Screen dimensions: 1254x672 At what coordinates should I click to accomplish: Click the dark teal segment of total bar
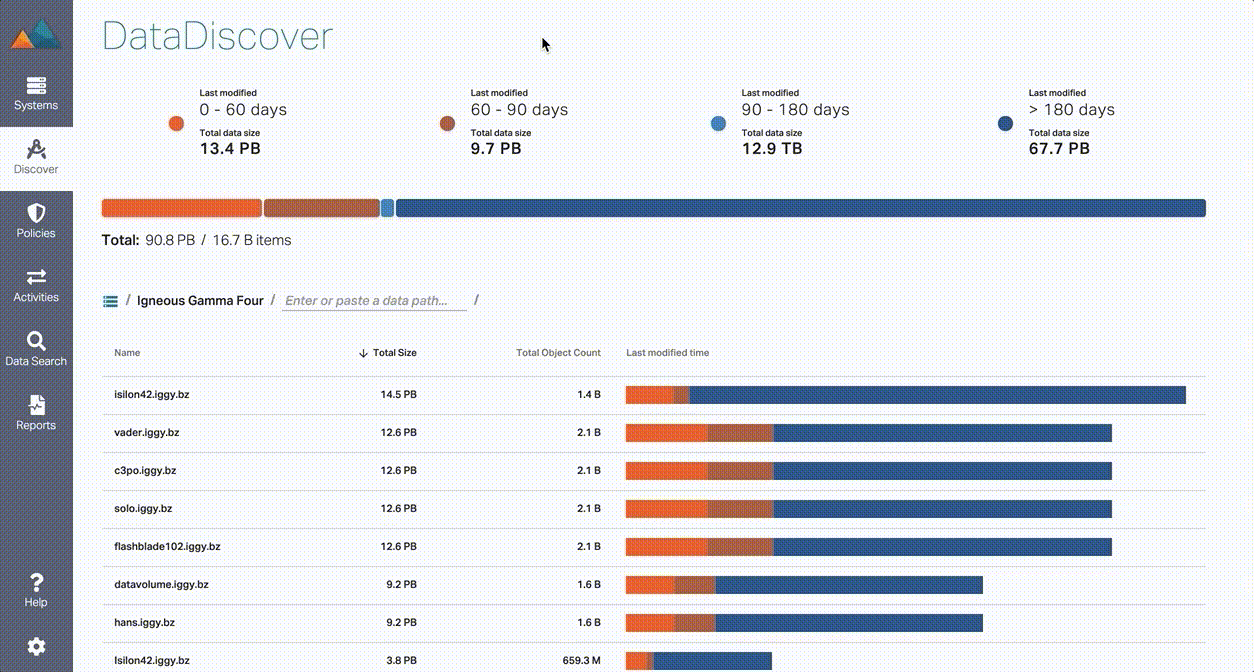[x=800, y=208]
